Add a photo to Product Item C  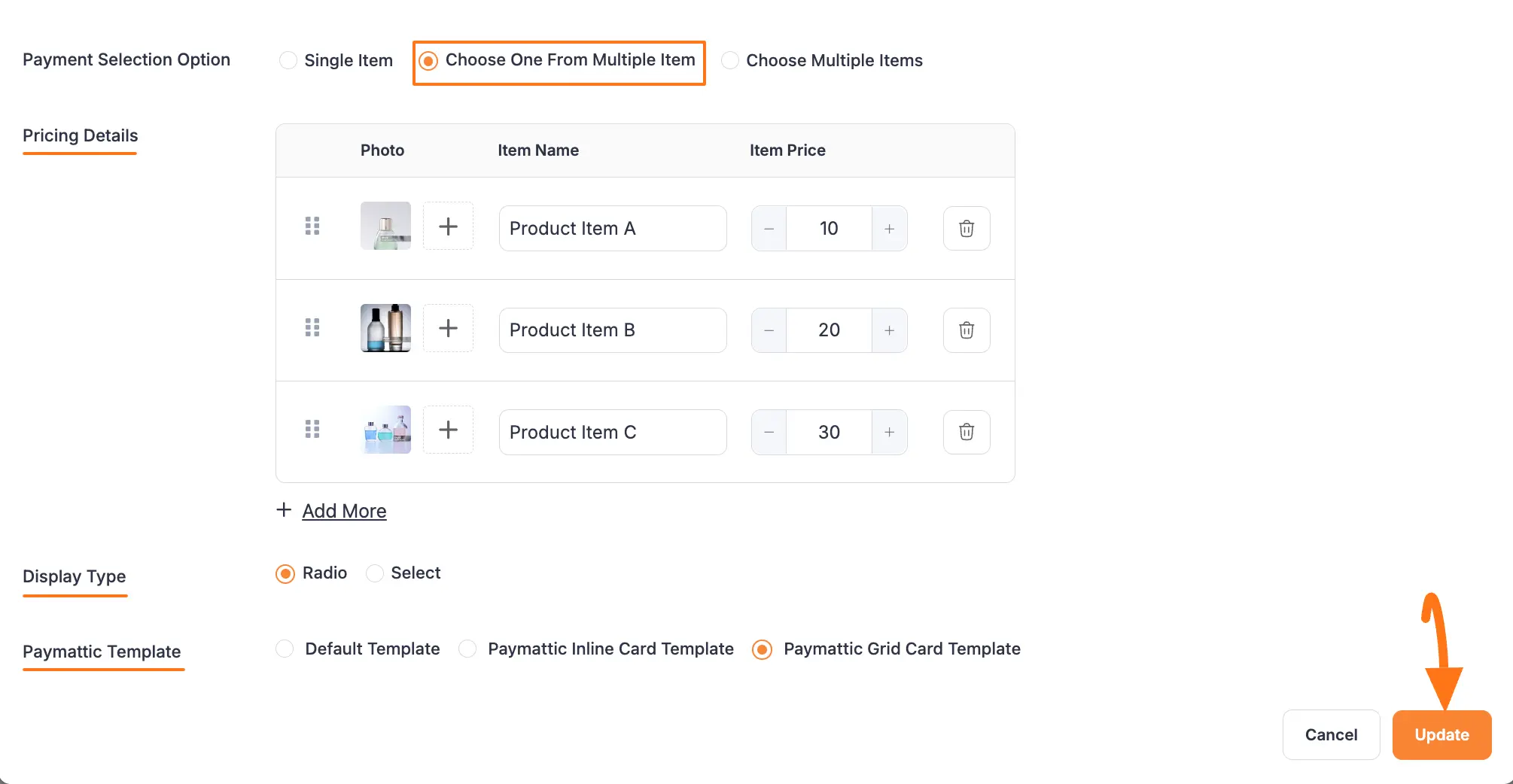coord(448,429)
